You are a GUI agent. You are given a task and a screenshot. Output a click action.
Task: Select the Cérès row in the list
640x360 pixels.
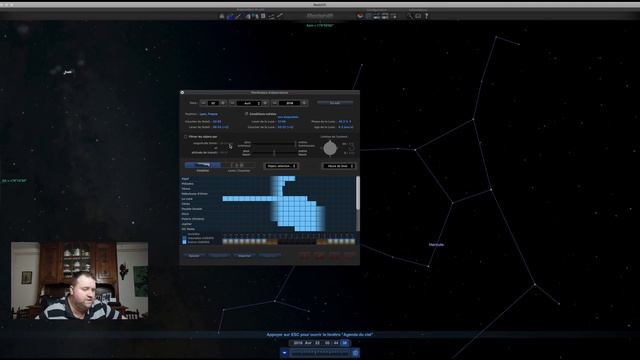click(268, 204)
